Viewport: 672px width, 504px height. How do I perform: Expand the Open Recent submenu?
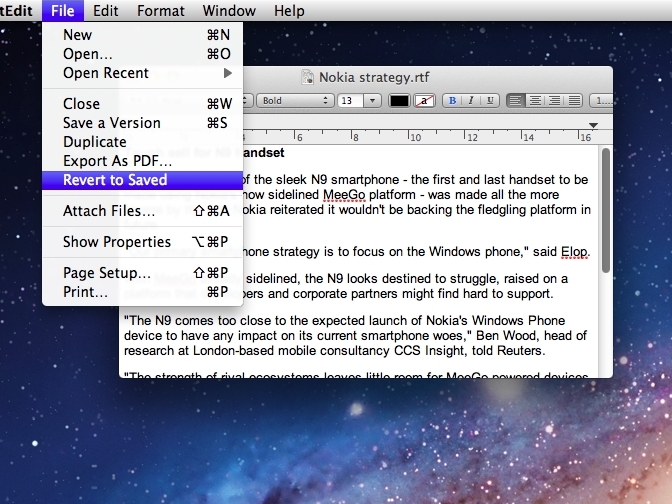[142, 73]
